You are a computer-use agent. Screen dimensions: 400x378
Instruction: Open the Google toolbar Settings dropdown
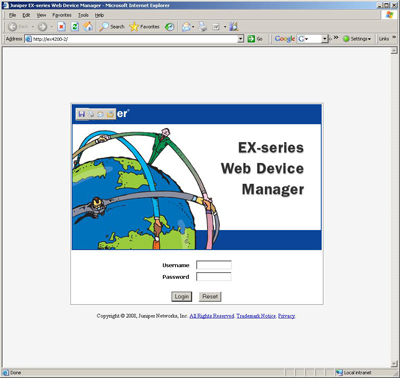pos(357,39)
